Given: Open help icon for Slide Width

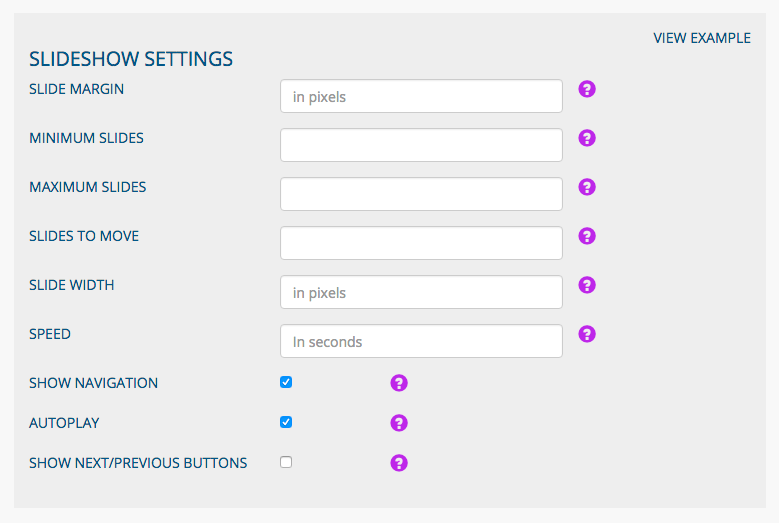Looking at the screenshot, I should pos(587,285).
